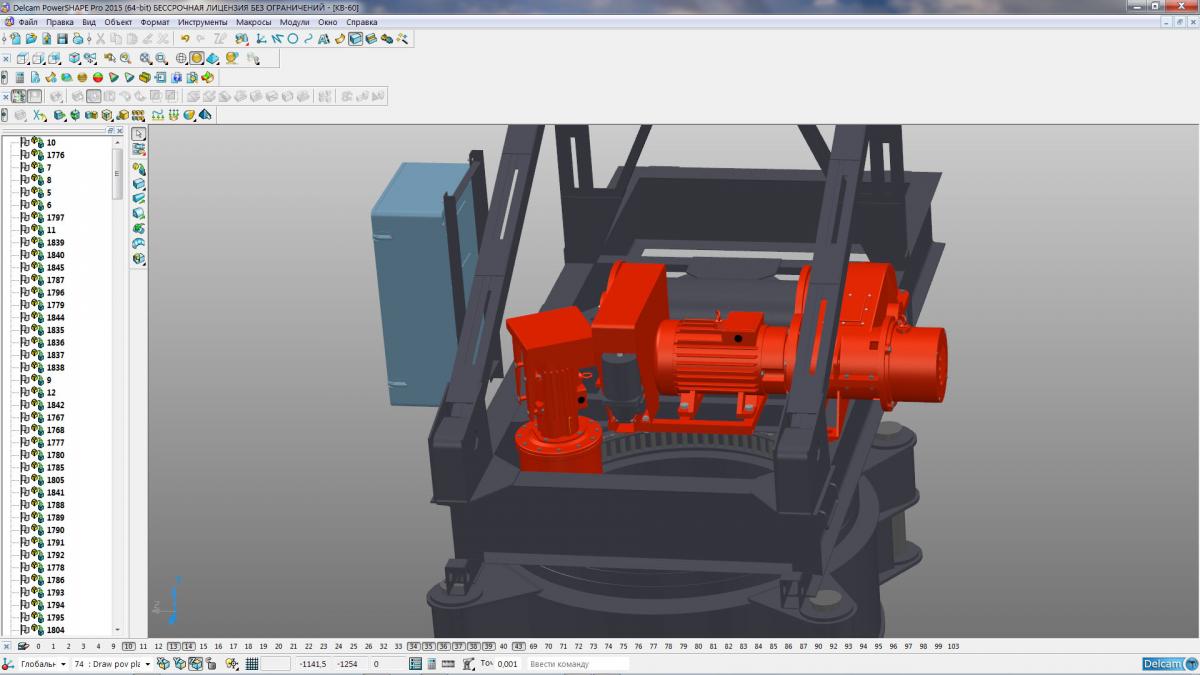Select tree item 1776

[x=56, y=155]
